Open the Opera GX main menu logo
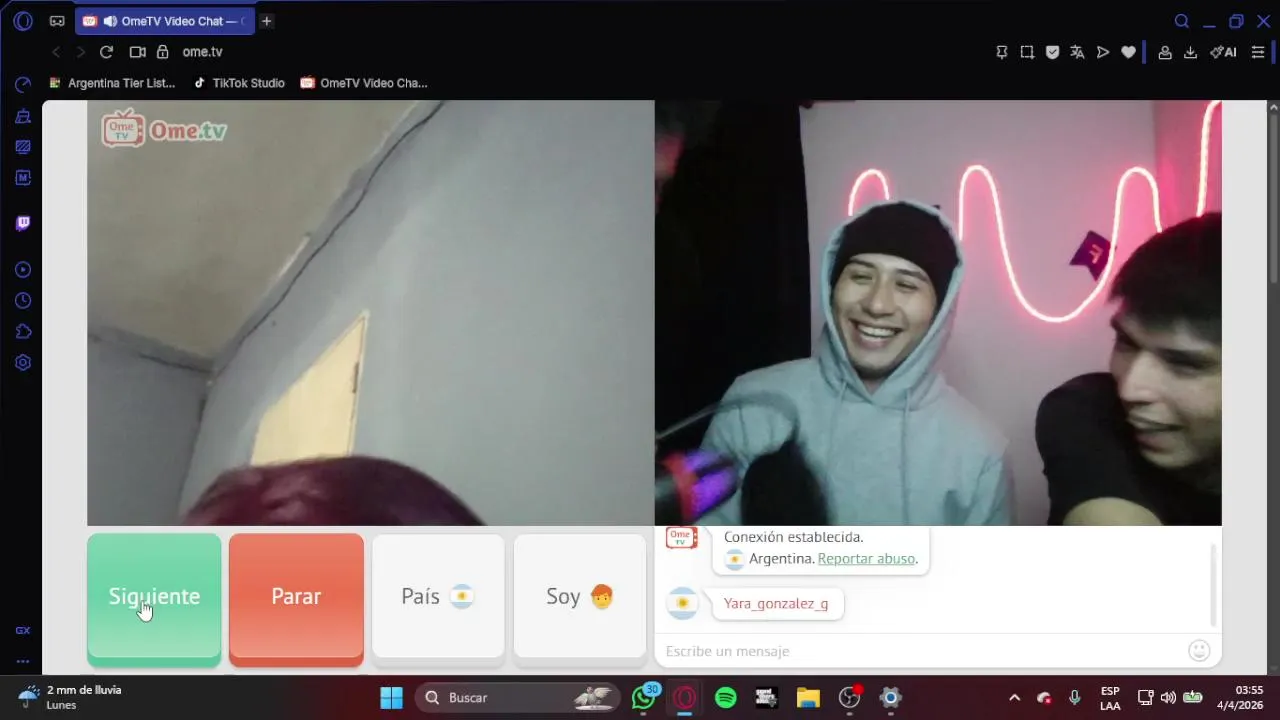1280x720 pixels. click(23, 21)
